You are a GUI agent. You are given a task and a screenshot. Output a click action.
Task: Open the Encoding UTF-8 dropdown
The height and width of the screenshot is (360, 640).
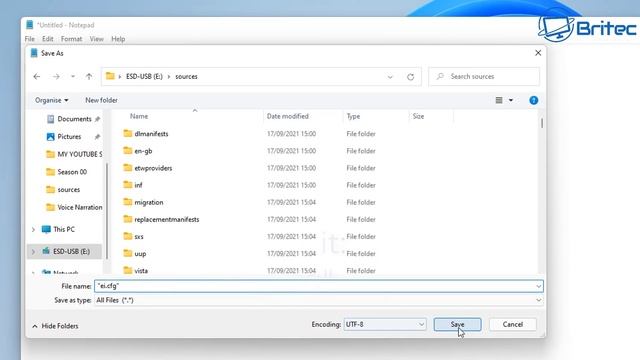point(385,324)
